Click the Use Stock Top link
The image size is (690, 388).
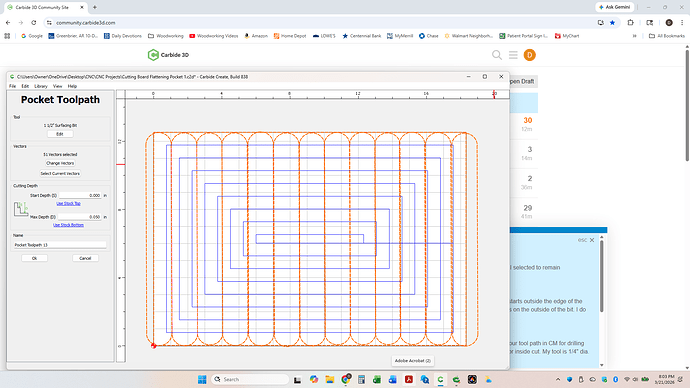click(68, 203)
